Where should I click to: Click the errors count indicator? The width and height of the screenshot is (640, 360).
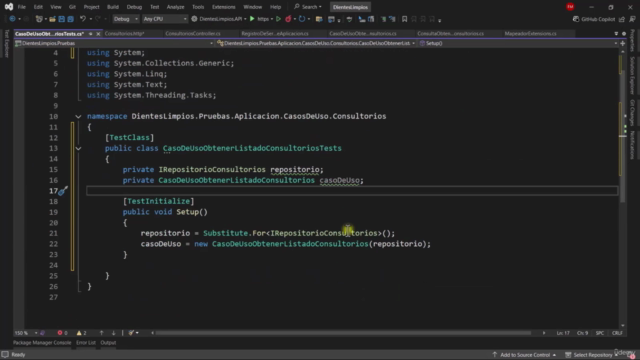point(62,333)
